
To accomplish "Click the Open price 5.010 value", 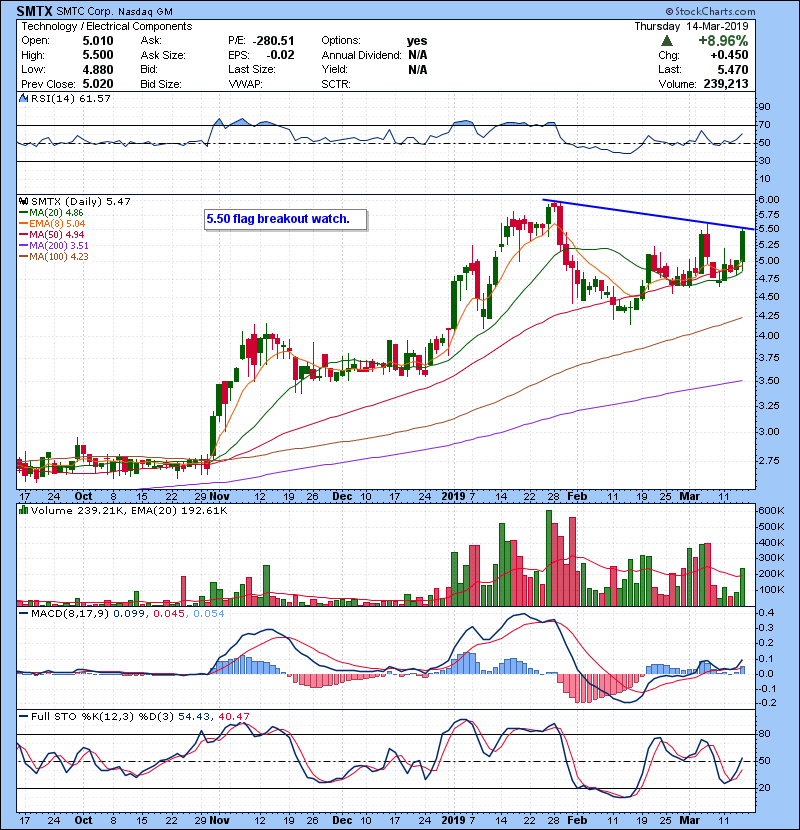I will click(98, 41).
